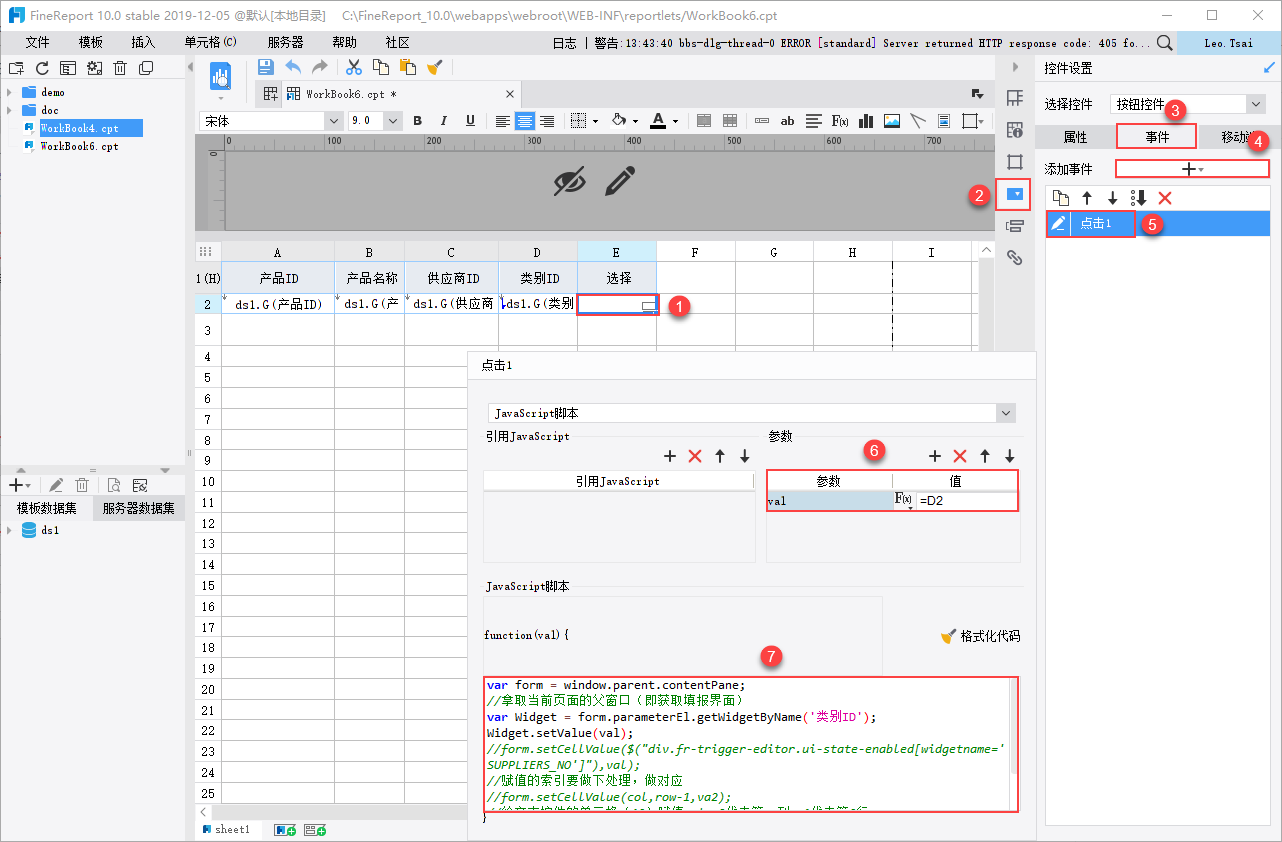Screen dimensions: 1282x842
Task: Open the border style dropdown arrow
Action: [x=596, y=121]
